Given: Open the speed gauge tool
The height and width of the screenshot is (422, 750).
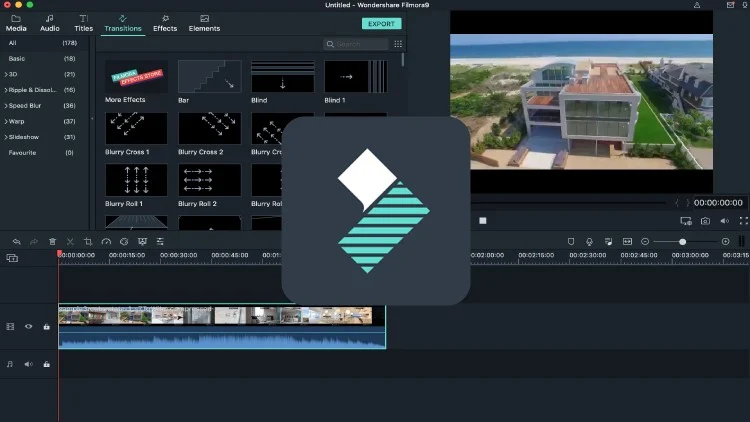Looking at the screenshot, I should click(106, 242).
